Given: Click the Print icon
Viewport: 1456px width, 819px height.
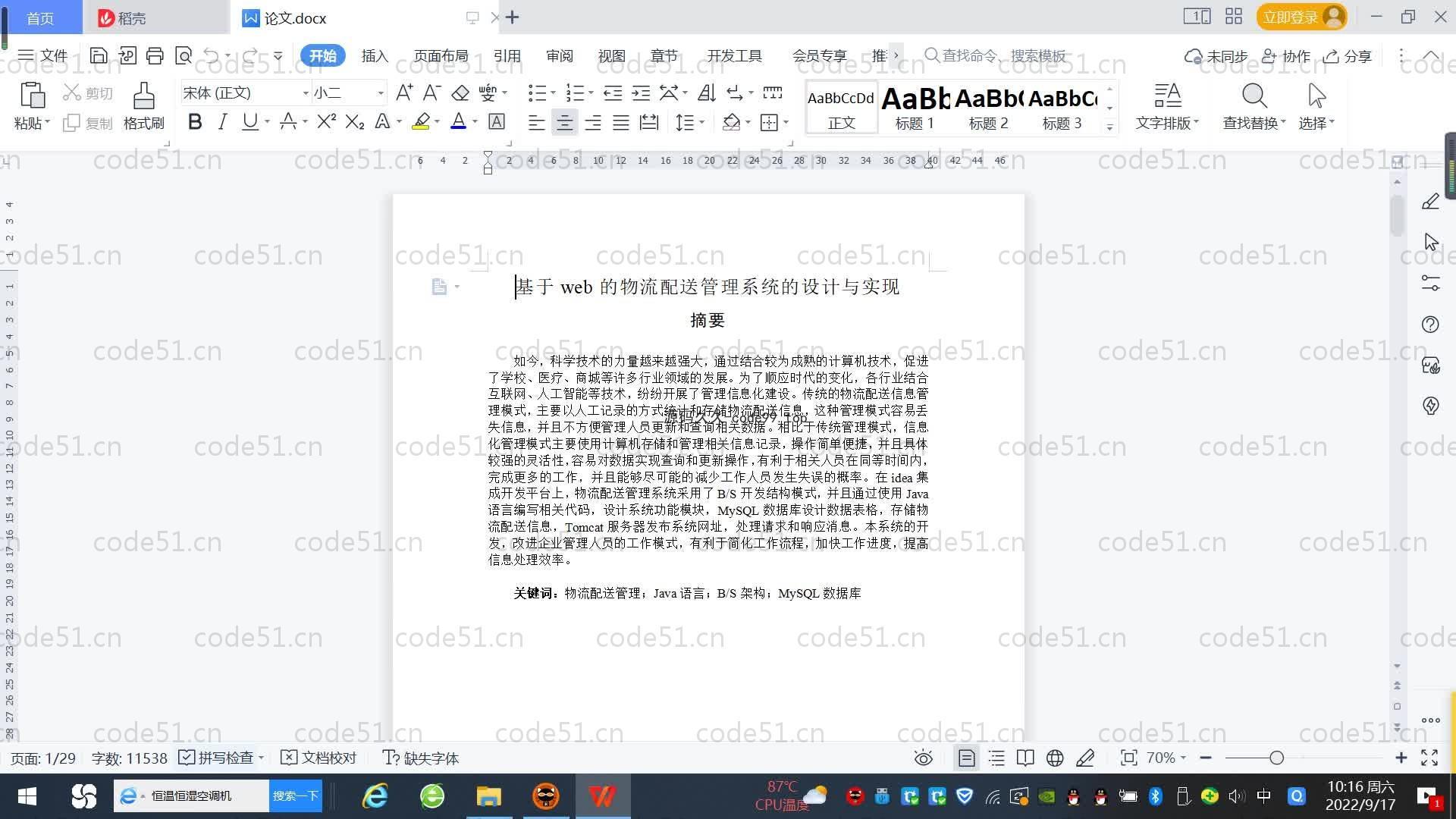Looking at the screenshot, I should tap(155, 55).
